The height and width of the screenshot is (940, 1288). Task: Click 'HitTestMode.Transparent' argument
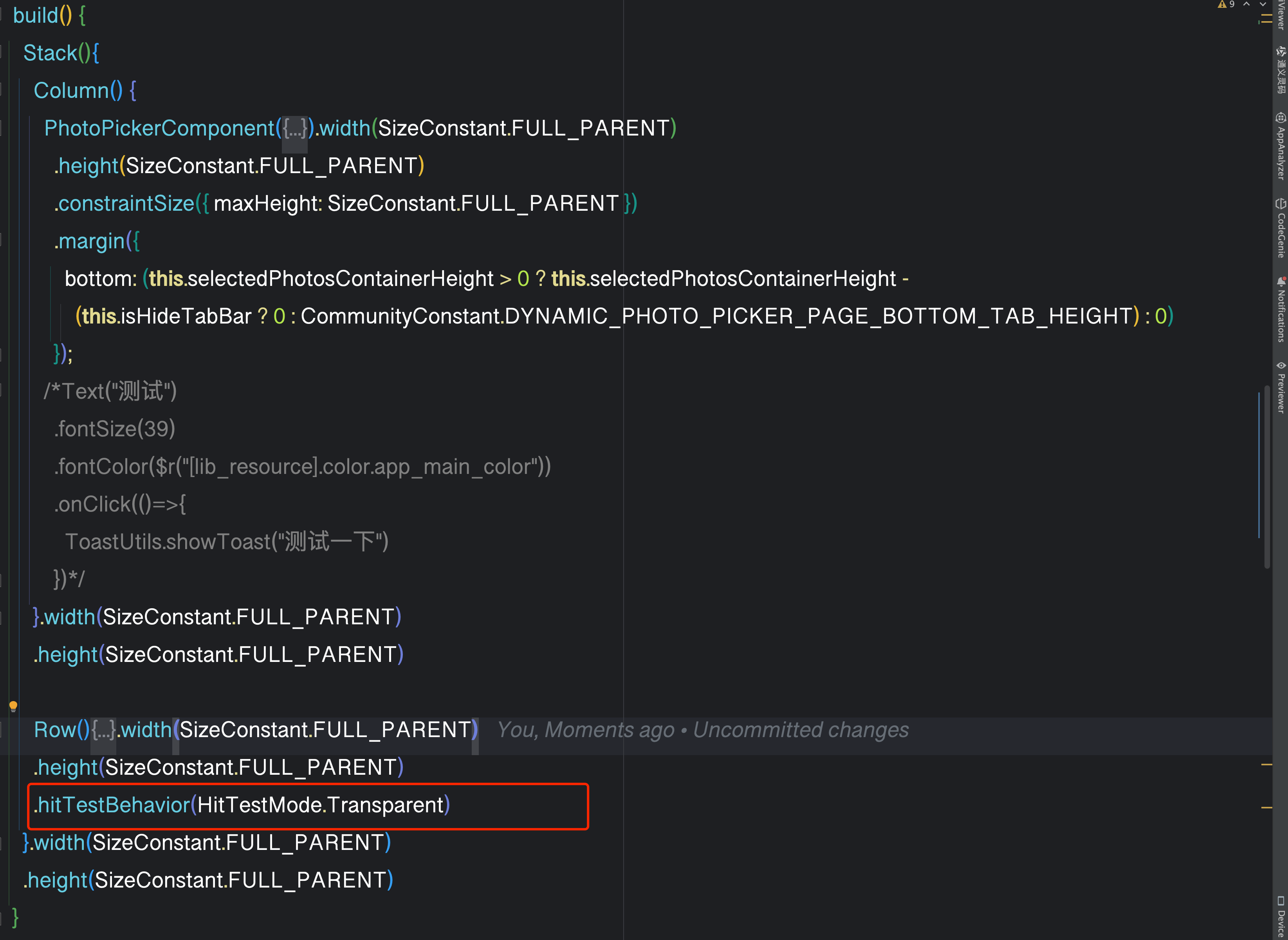[320, 805]
